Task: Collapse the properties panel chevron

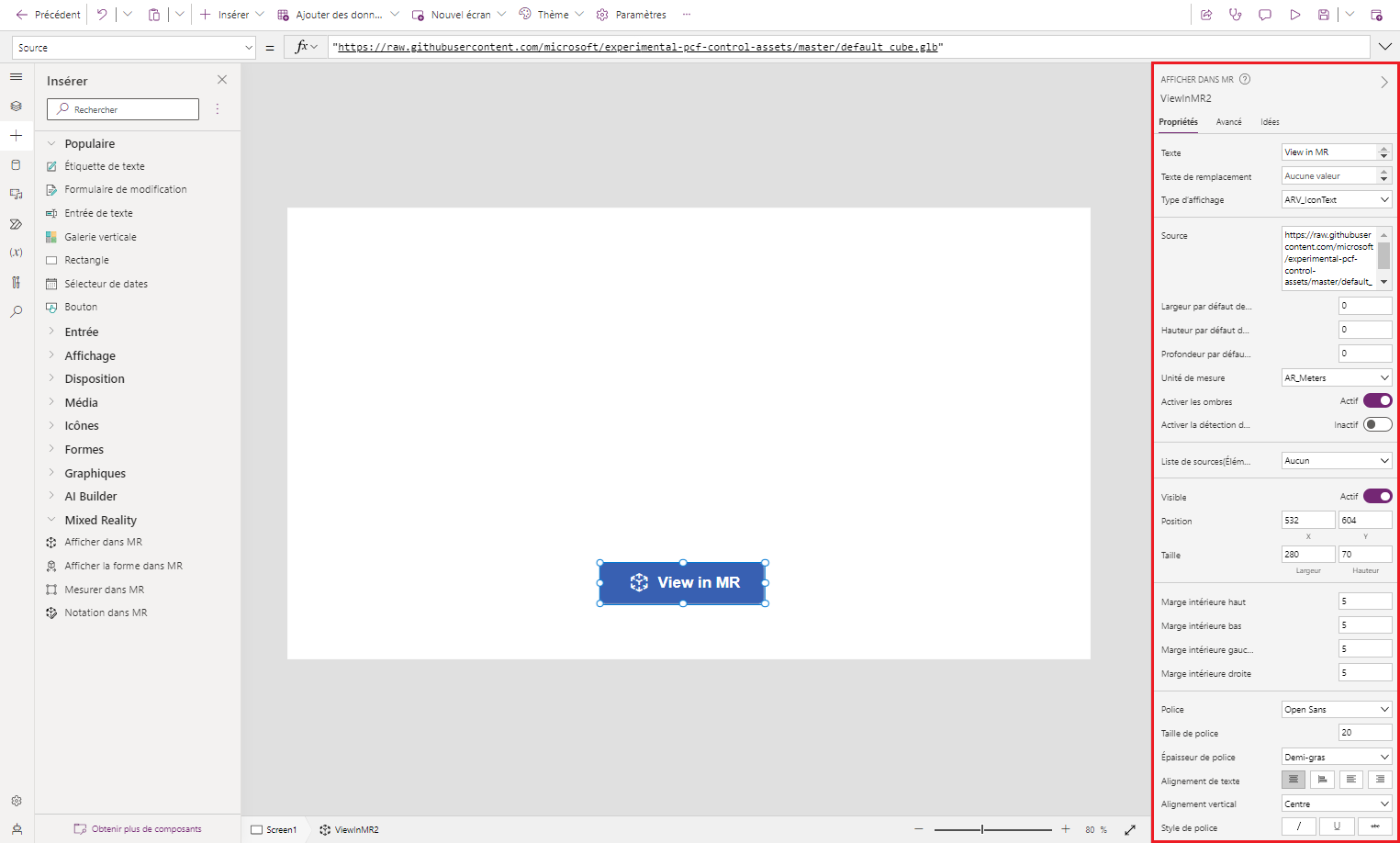Action: (x=1384, y=83)
